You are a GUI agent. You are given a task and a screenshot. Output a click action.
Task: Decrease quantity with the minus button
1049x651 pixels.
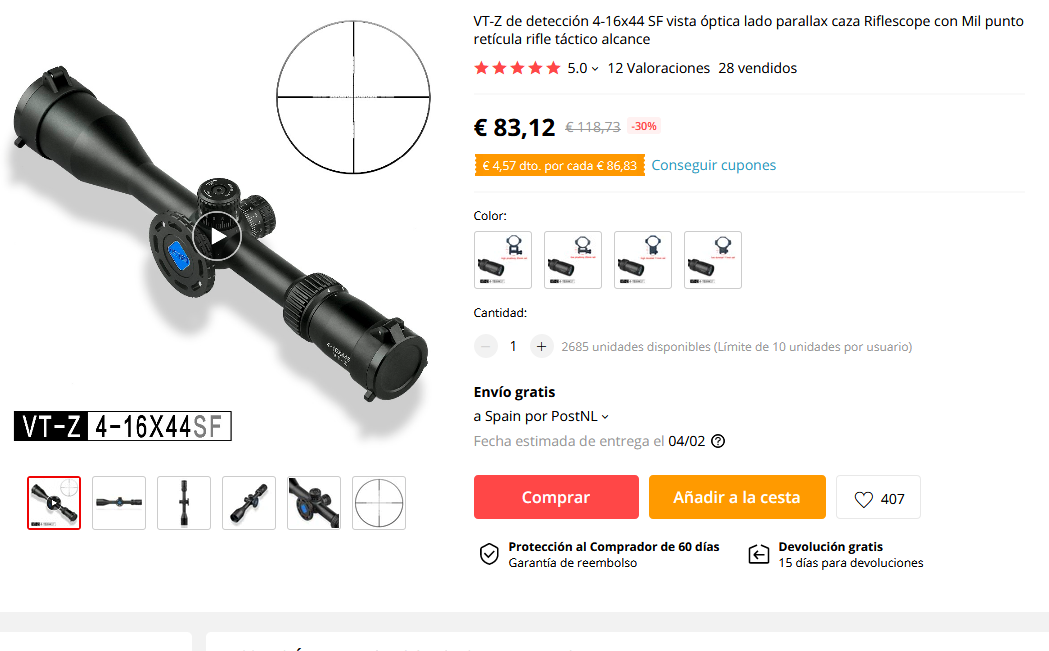[x=486, y=347]
